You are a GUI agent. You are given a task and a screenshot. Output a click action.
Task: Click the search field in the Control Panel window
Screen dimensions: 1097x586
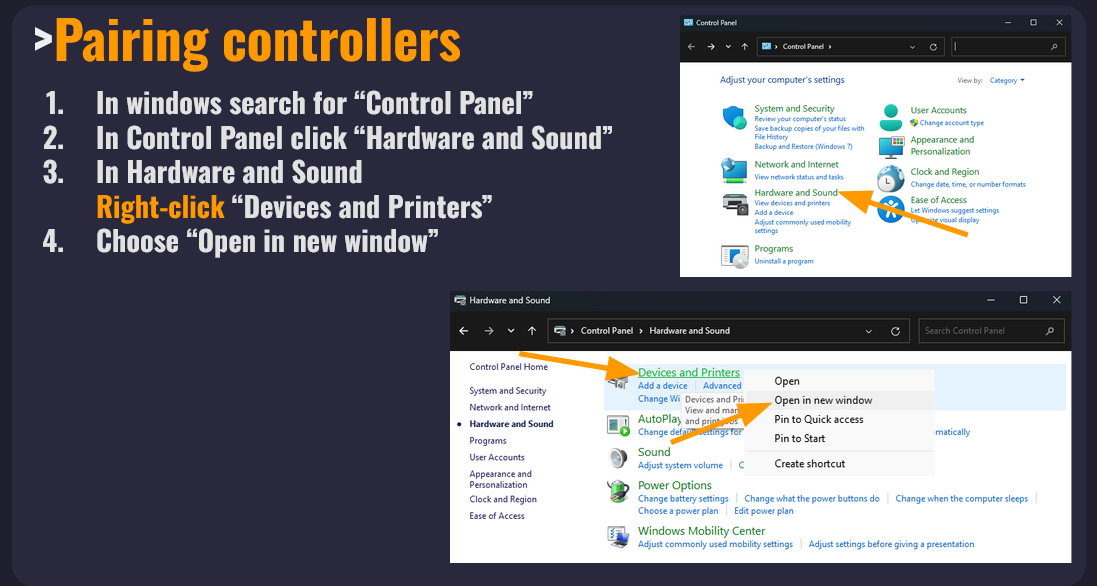tap(1009, 47)
